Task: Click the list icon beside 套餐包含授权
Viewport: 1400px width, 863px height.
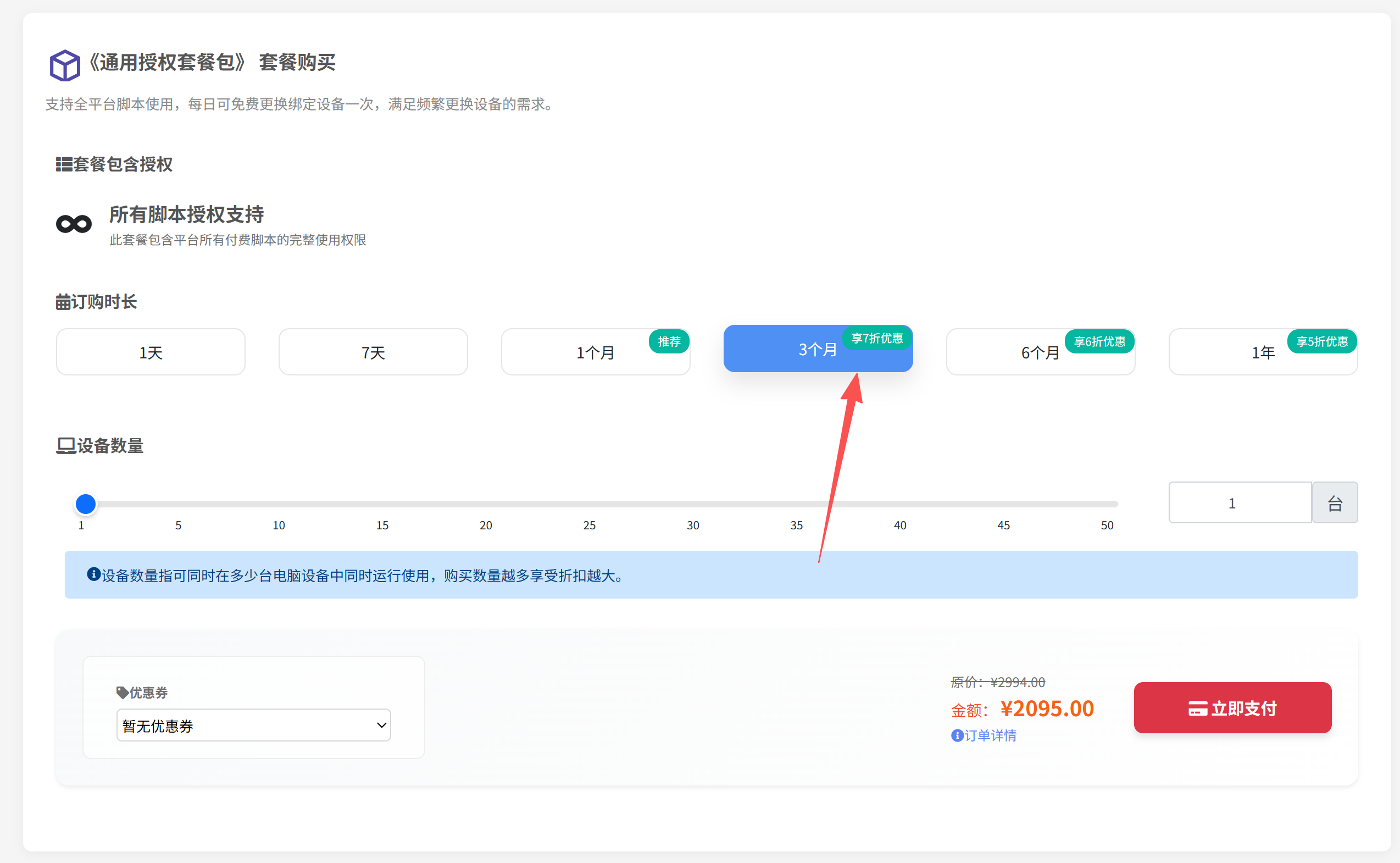Action: (63, 164)
